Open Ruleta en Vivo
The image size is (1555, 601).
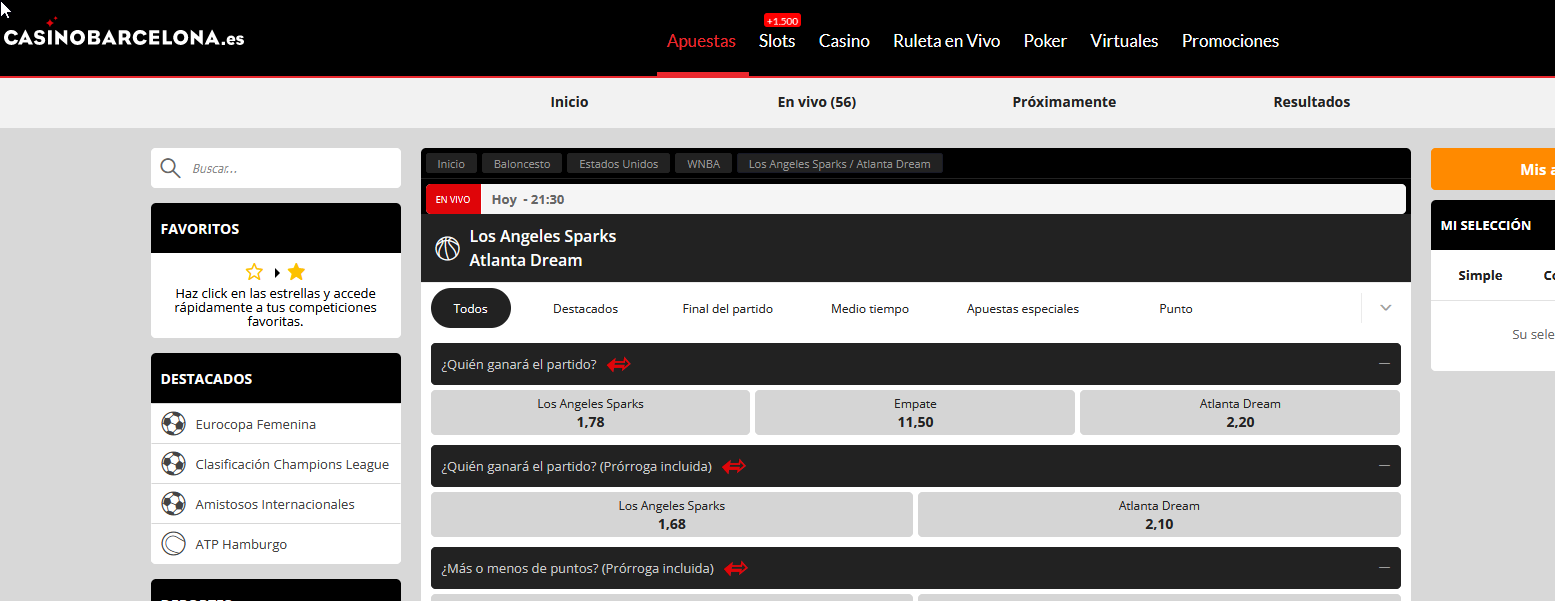point(946,41)
